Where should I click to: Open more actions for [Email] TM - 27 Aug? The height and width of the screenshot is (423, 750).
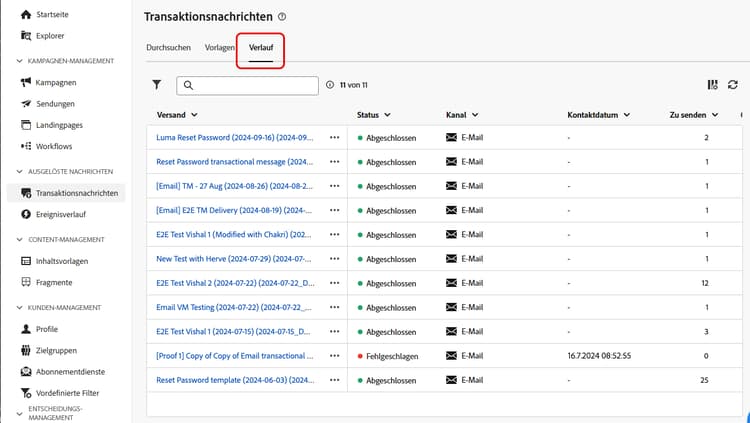coord(334,186)
